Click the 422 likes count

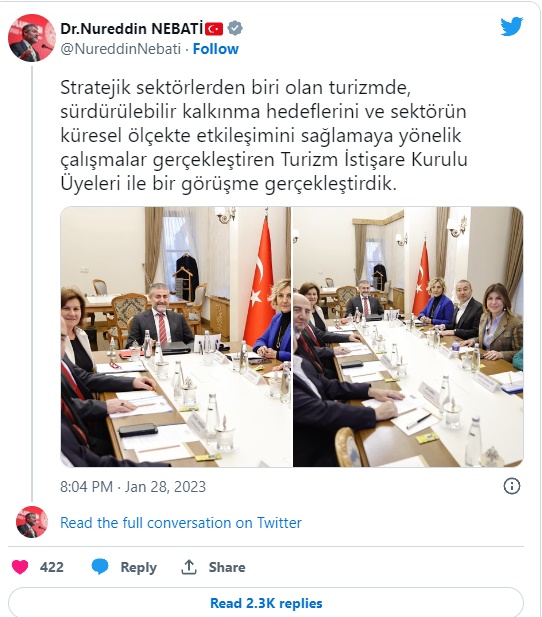[x=52, y=567]
